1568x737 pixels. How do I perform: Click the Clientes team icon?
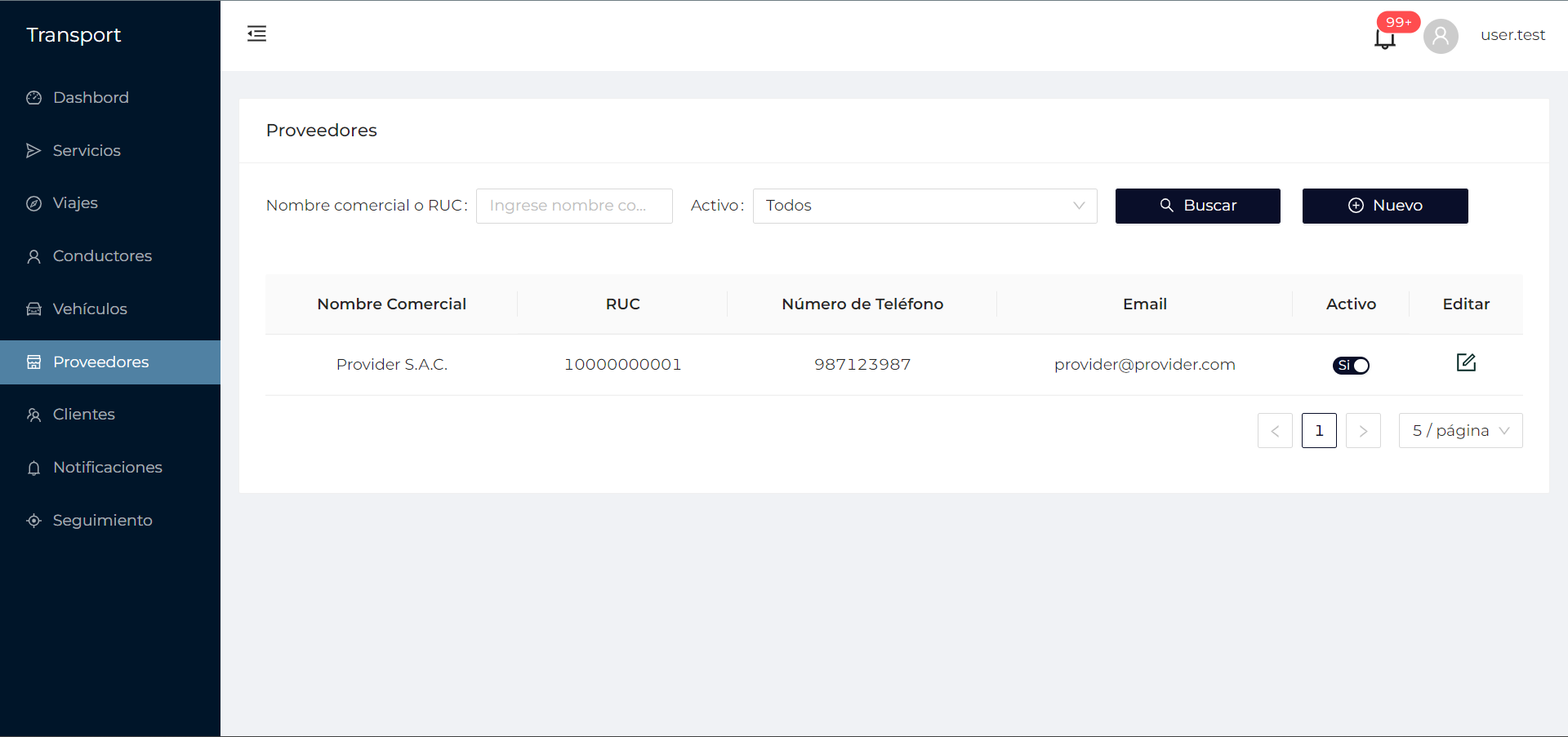tap(33, 415)
